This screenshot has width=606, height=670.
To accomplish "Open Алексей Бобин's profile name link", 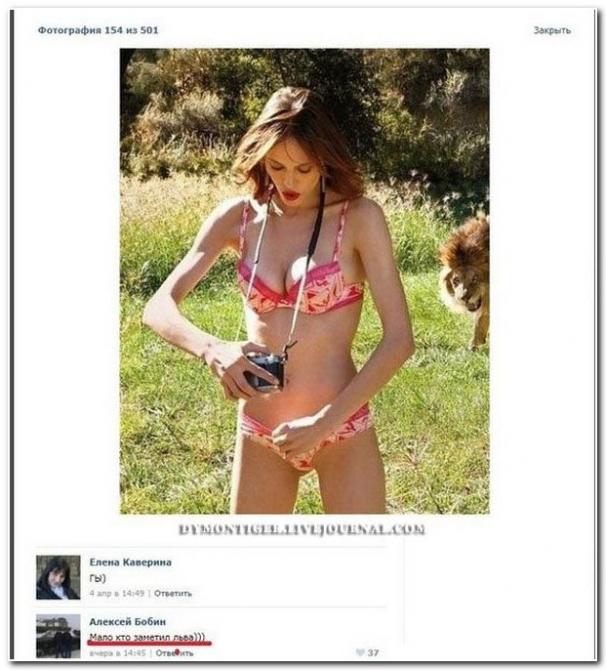I will coord(127,622).
